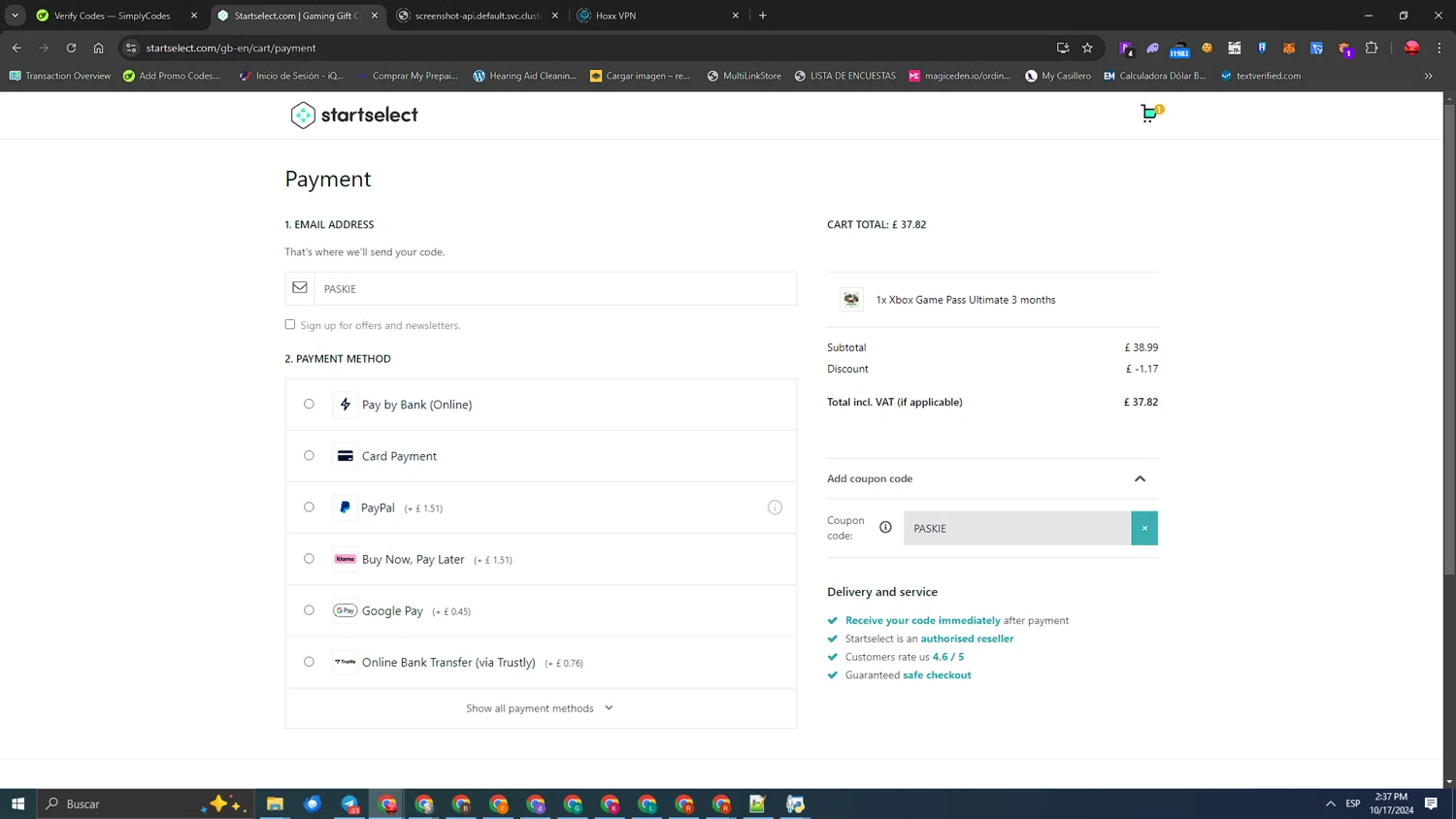Open the My Casillero bookmark

tap(1058, 76)
